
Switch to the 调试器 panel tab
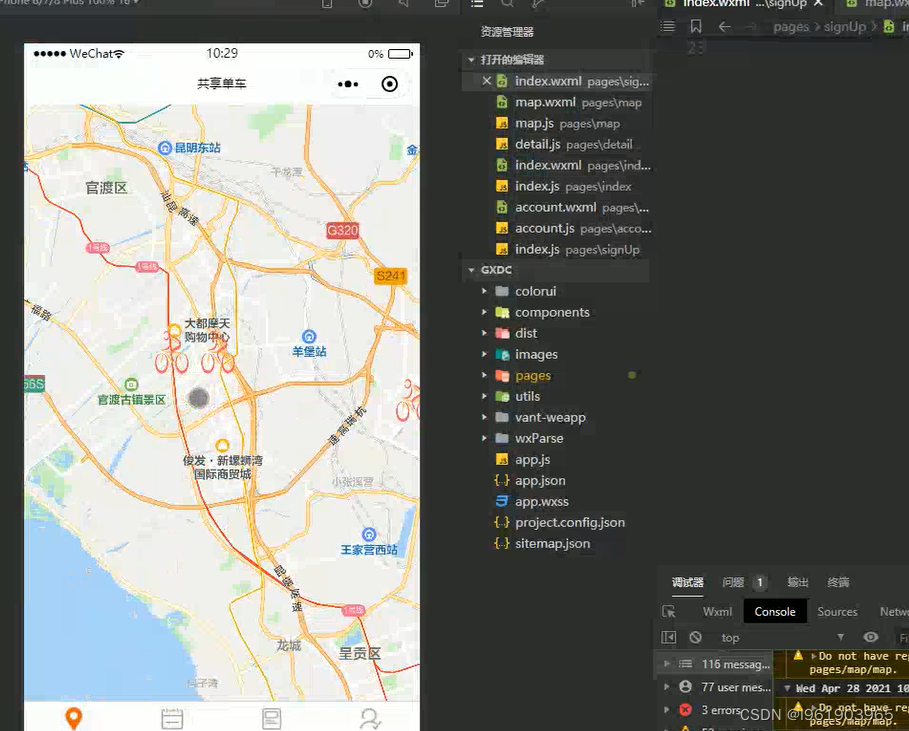click(688, 582)
